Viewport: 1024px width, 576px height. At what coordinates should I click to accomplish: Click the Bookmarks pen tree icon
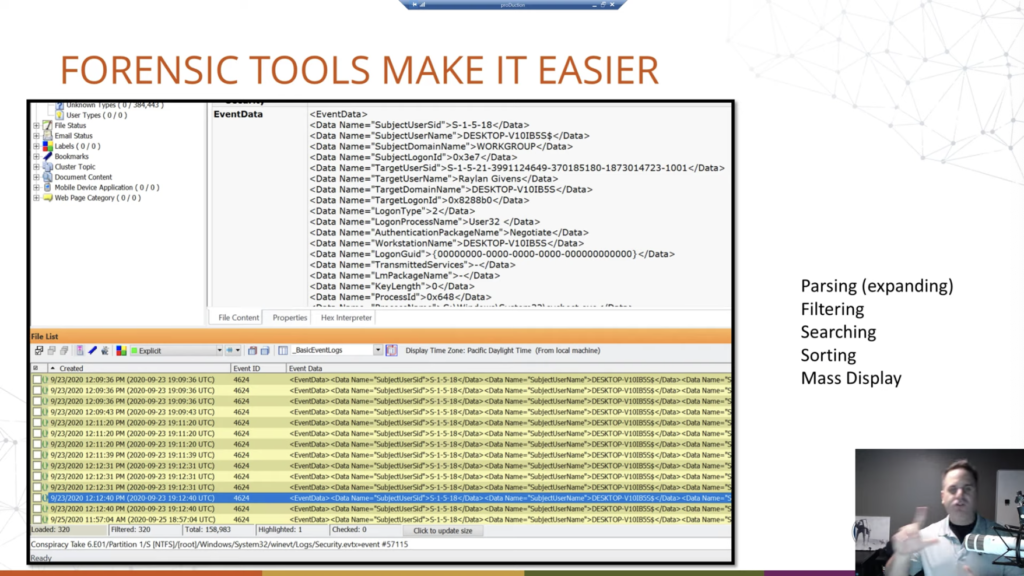[47, 157]
